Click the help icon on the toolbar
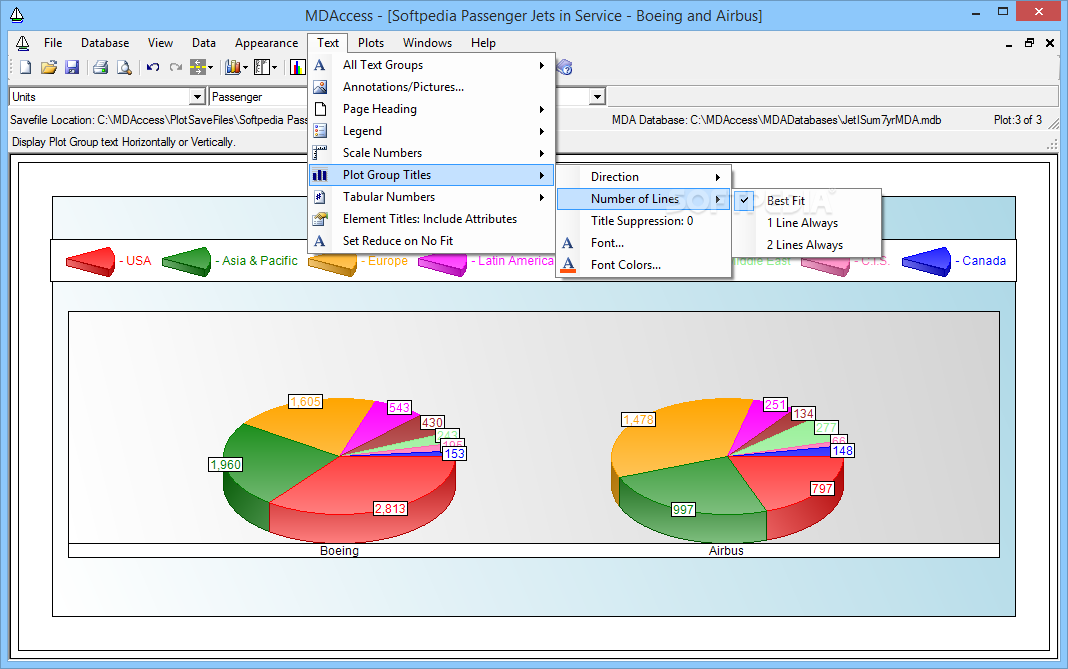 [x=565, y=67]
